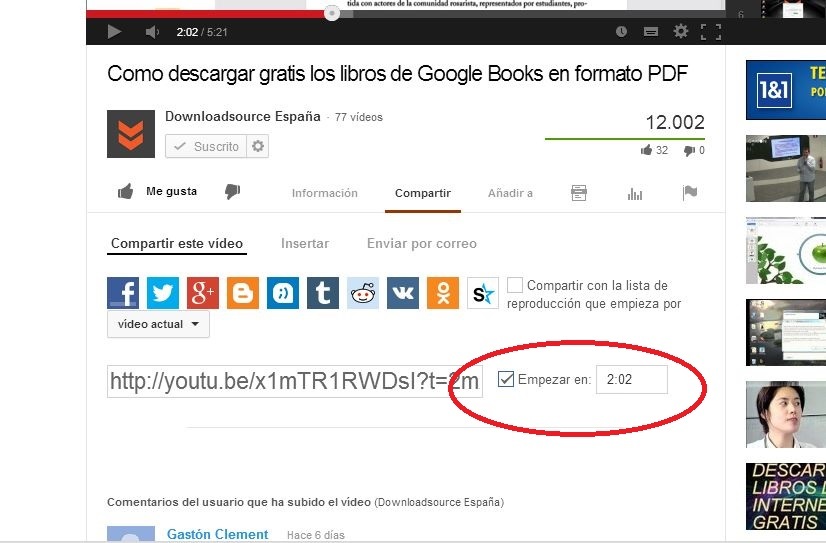Open the transcript icon
826x543 pixels.
[579, 193]
